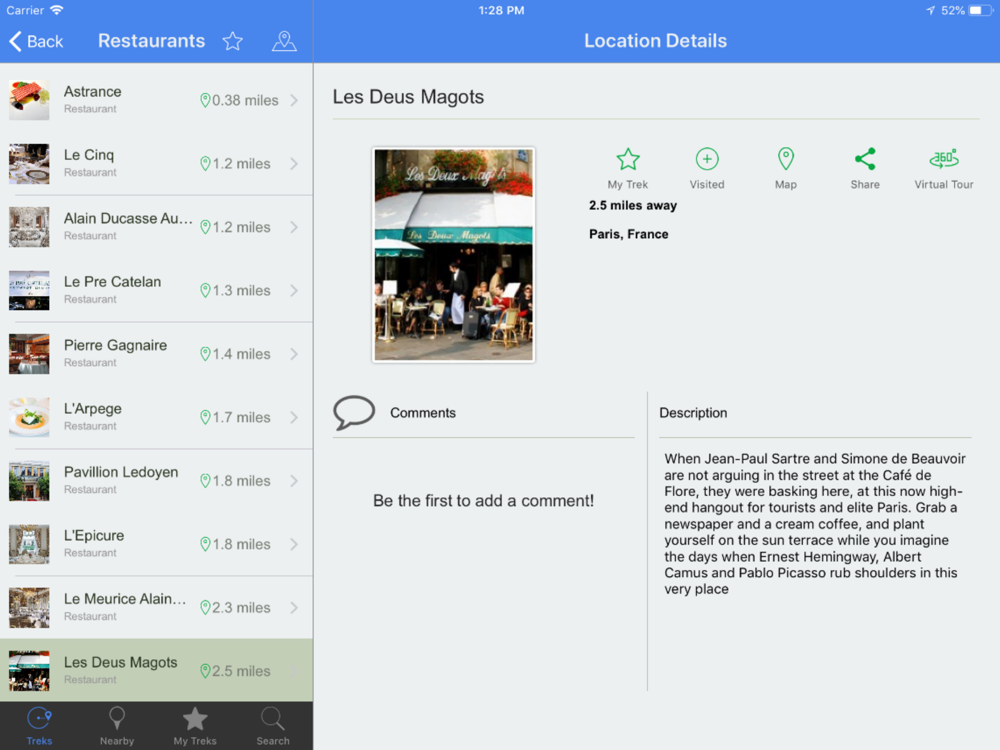Open Map for this location
The height and width of the screenshot is (750, 1000).
pos(786,168)
